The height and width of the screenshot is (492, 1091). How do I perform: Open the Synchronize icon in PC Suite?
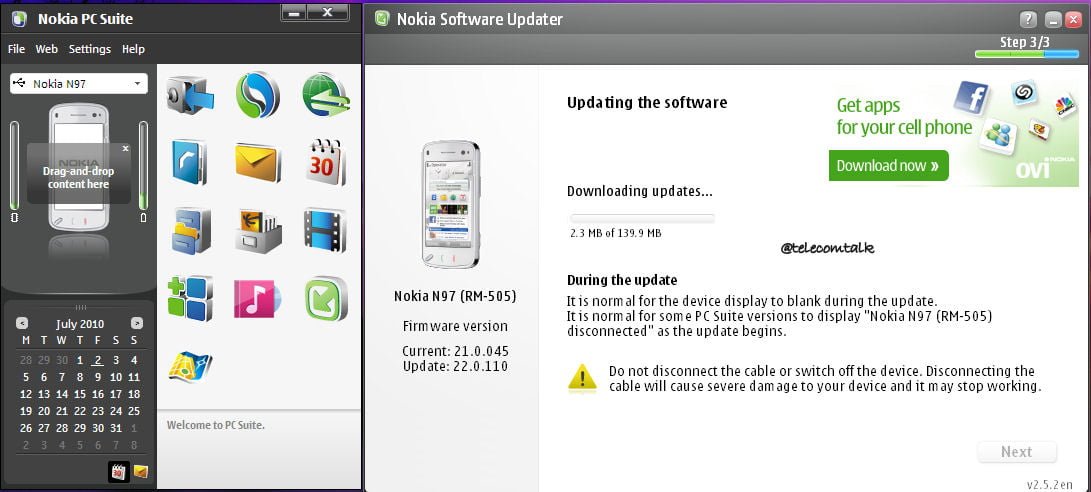[257, 95]
